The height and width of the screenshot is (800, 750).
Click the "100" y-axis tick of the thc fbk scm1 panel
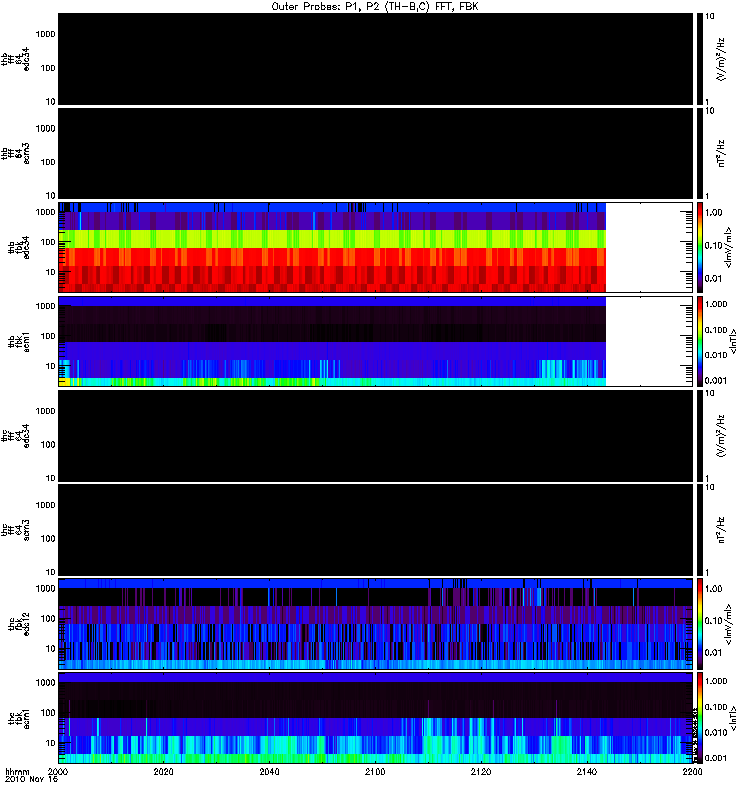click(47, 713)
